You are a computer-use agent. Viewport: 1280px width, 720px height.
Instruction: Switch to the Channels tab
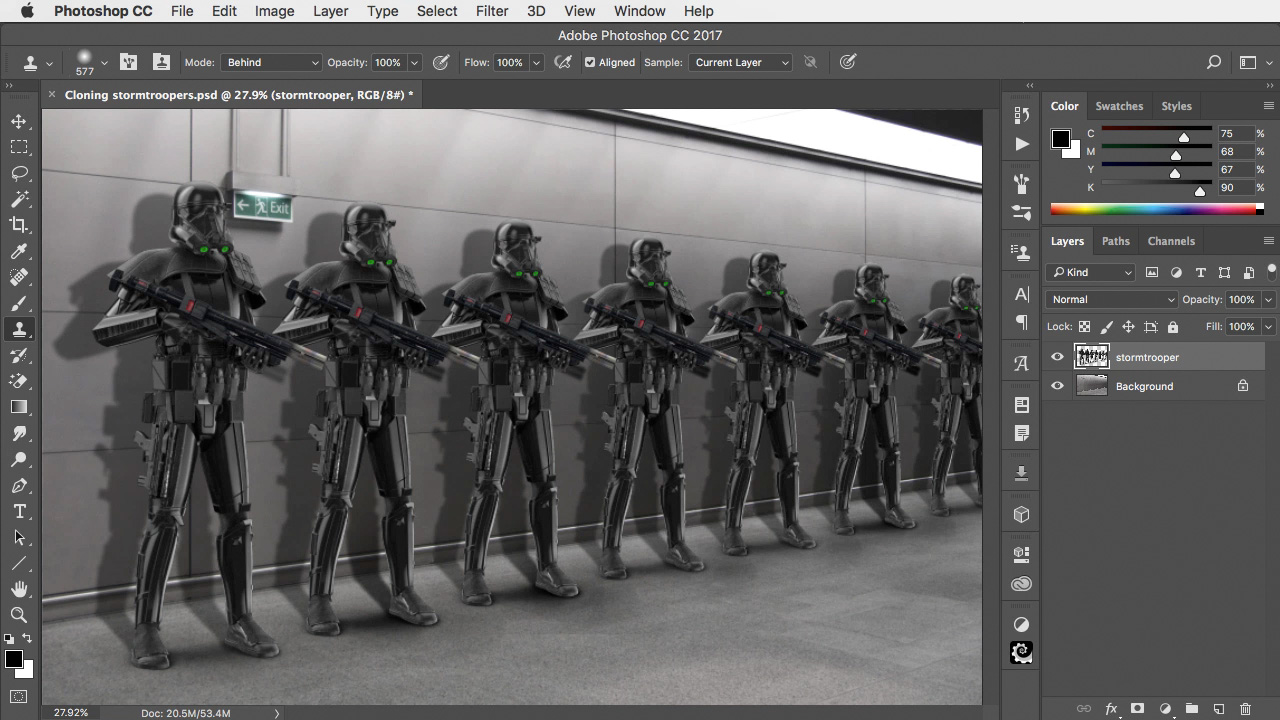click(1170, 241)
